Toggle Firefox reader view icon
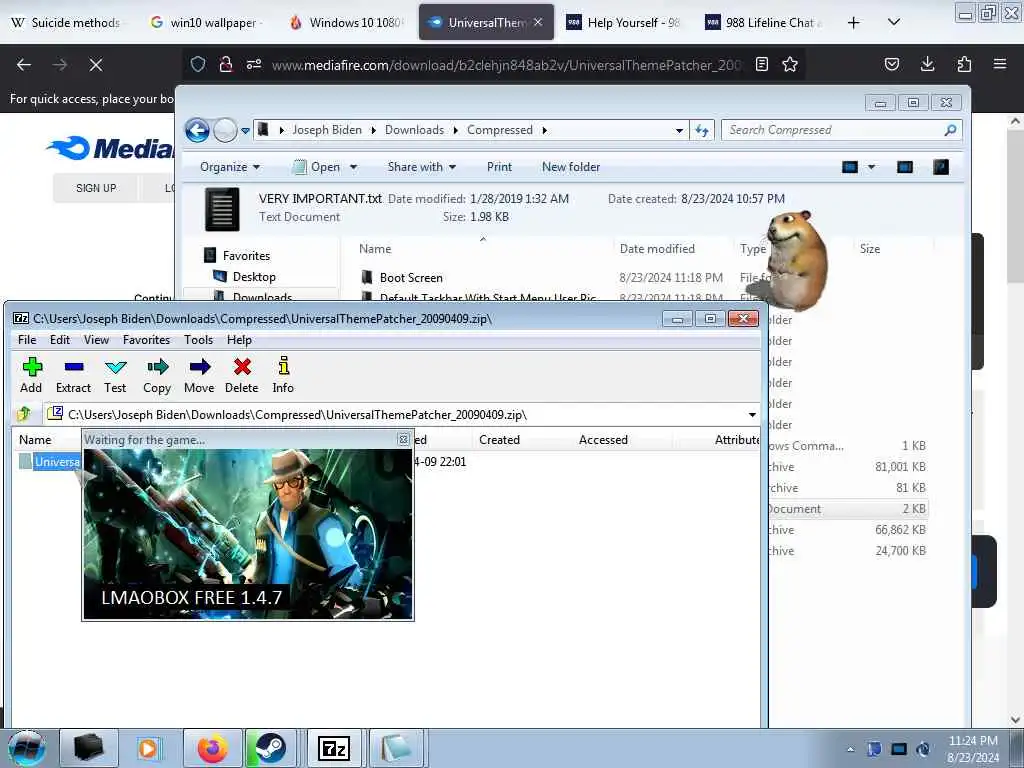This screenshot has height=768, width=1024. pyautogui.click(x=761, y=64)
